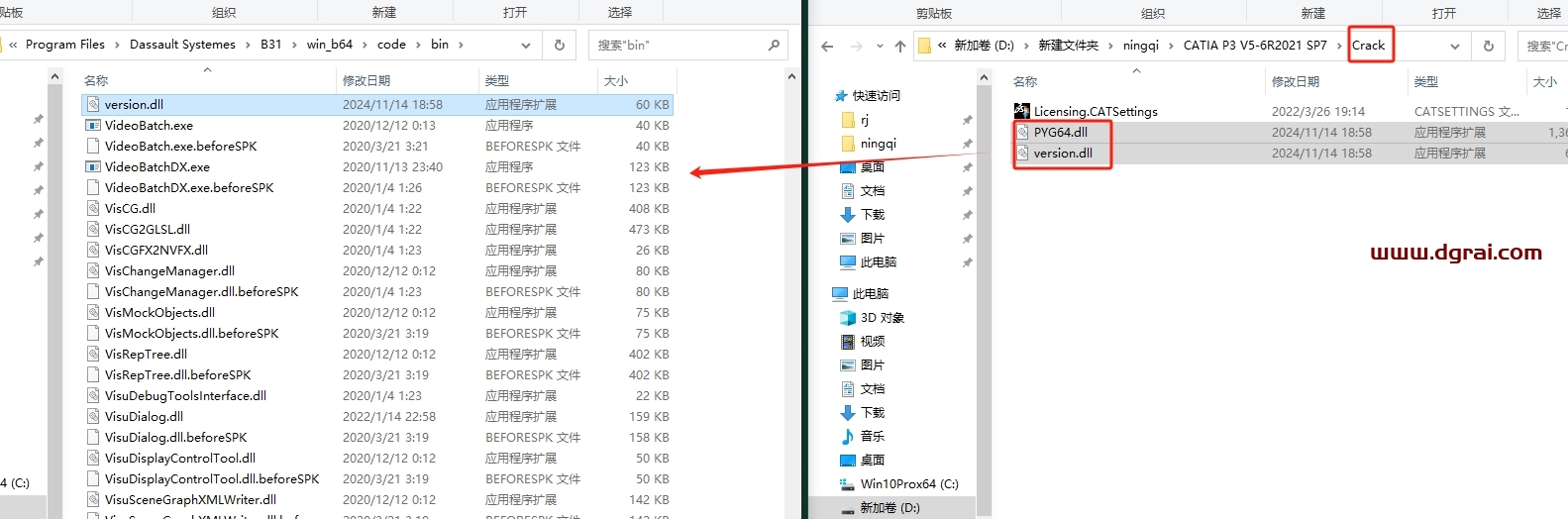Click the ningqi folder icon in sidebar

[x=848, y=144]
